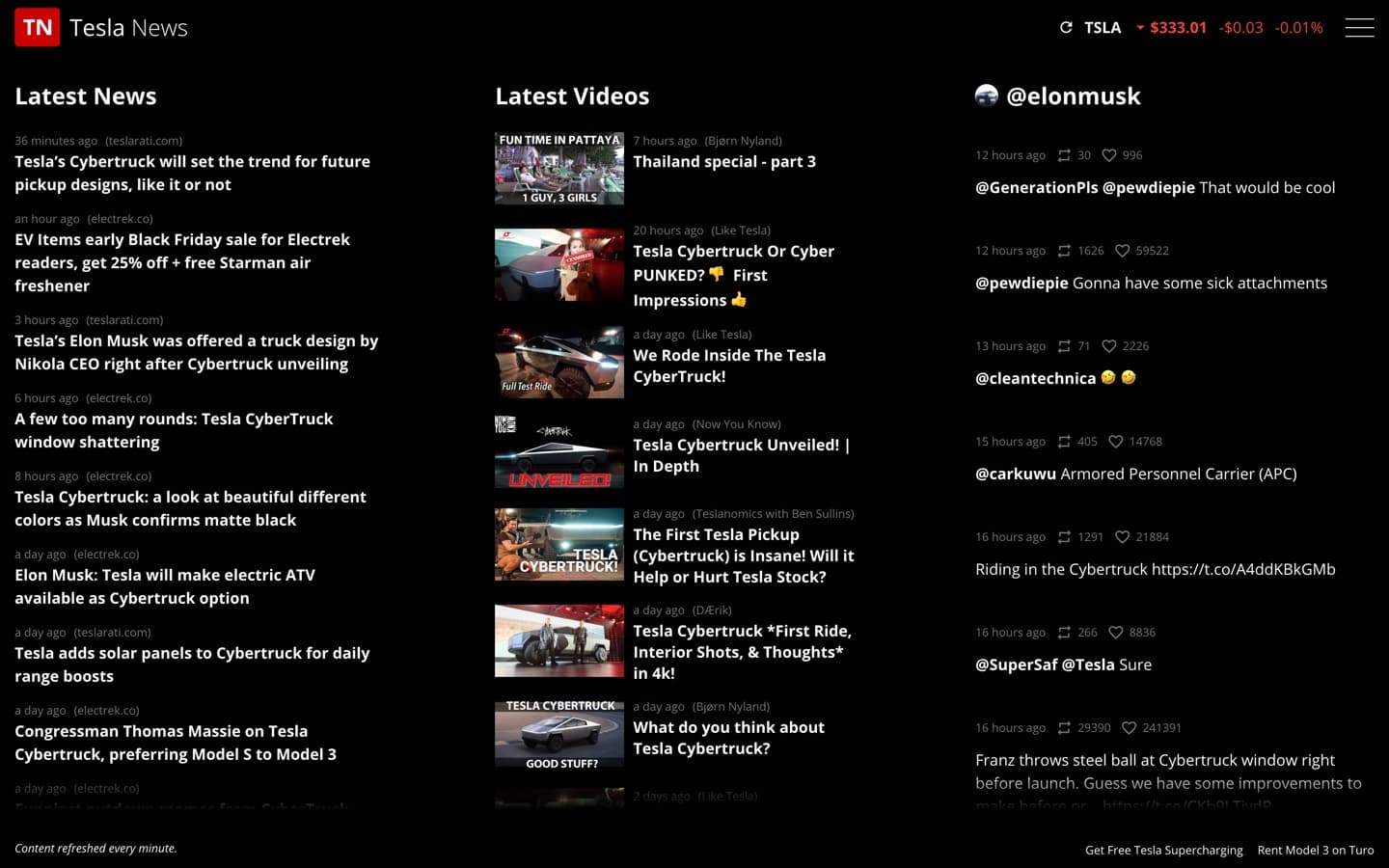1389x868 pixels.
Task: Open First Tesla Pickup Insane thumbnail
Action: [559, 544]
